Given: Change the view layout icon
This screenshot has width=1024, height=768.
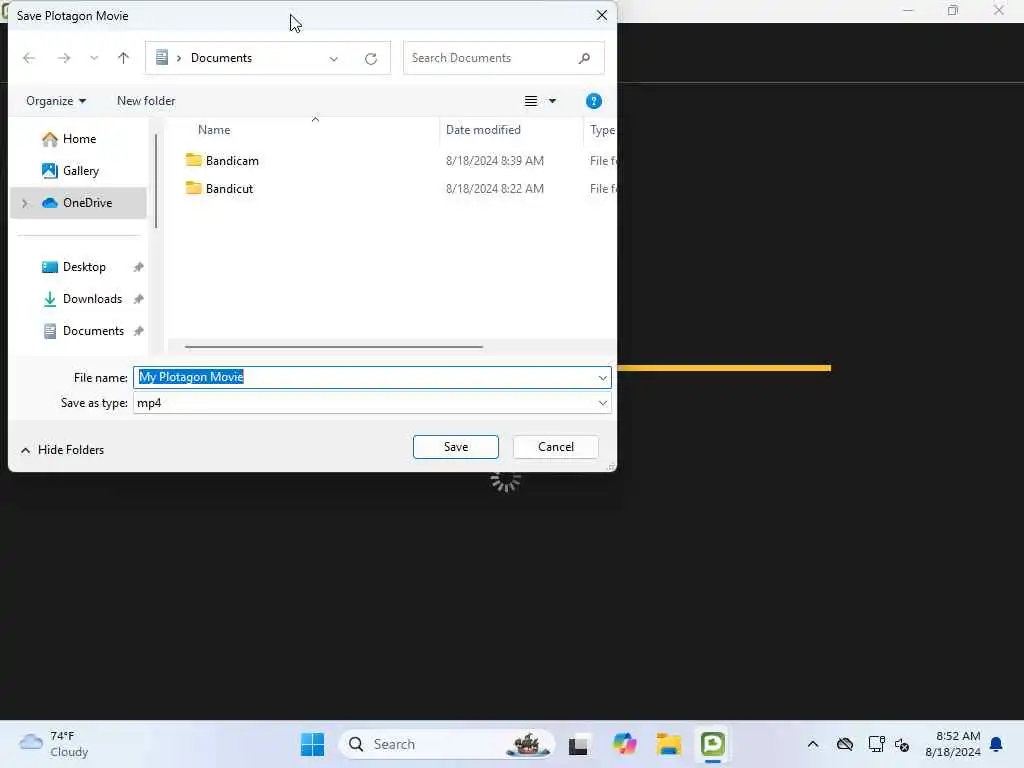Looking at the screenshot, I should click(x=531, y=101).
